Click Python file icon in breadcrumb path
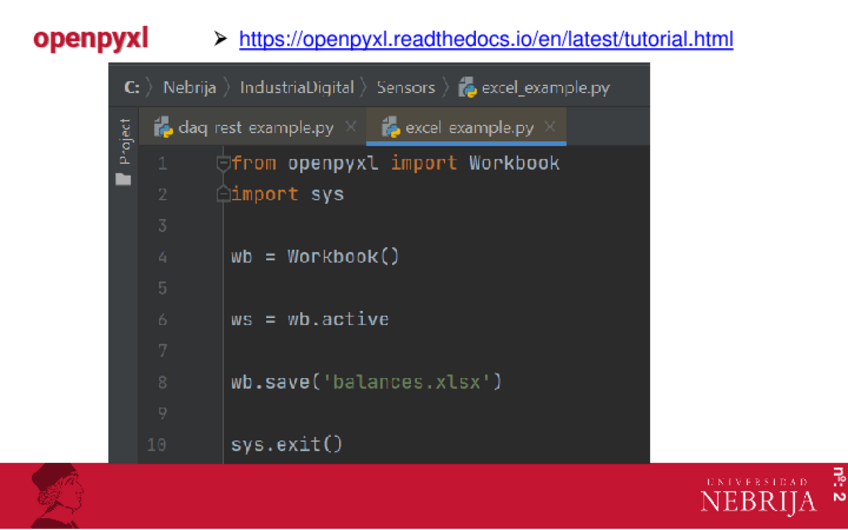 pyautogui.click(x=467, y=88)
